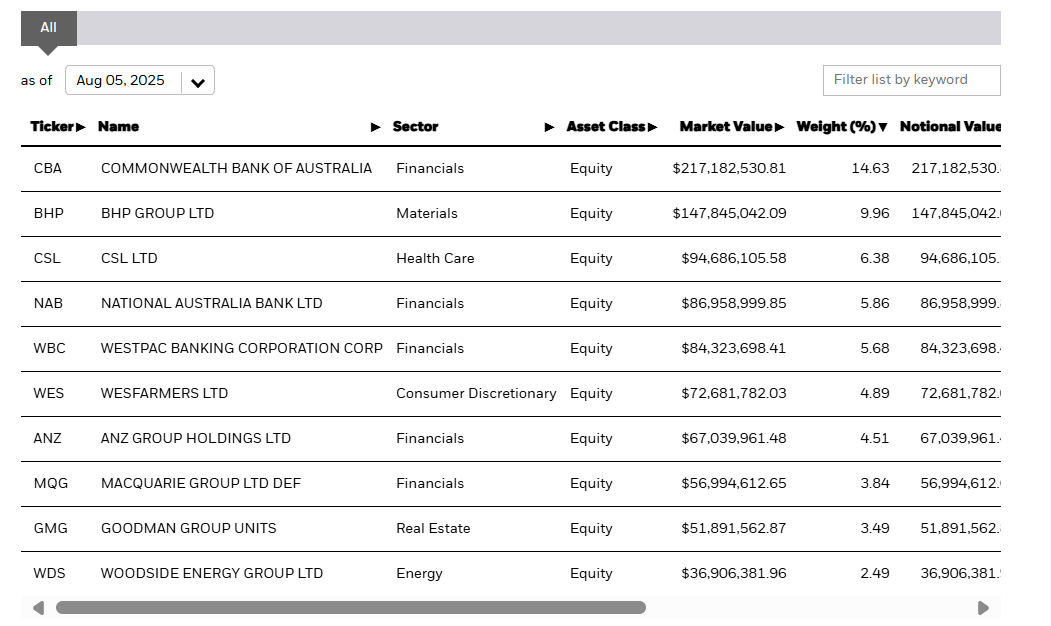Click WOODSIDE ENERGY GROUP LTD entry
Screen dimensions: 1051x626
tap(211, 574)
